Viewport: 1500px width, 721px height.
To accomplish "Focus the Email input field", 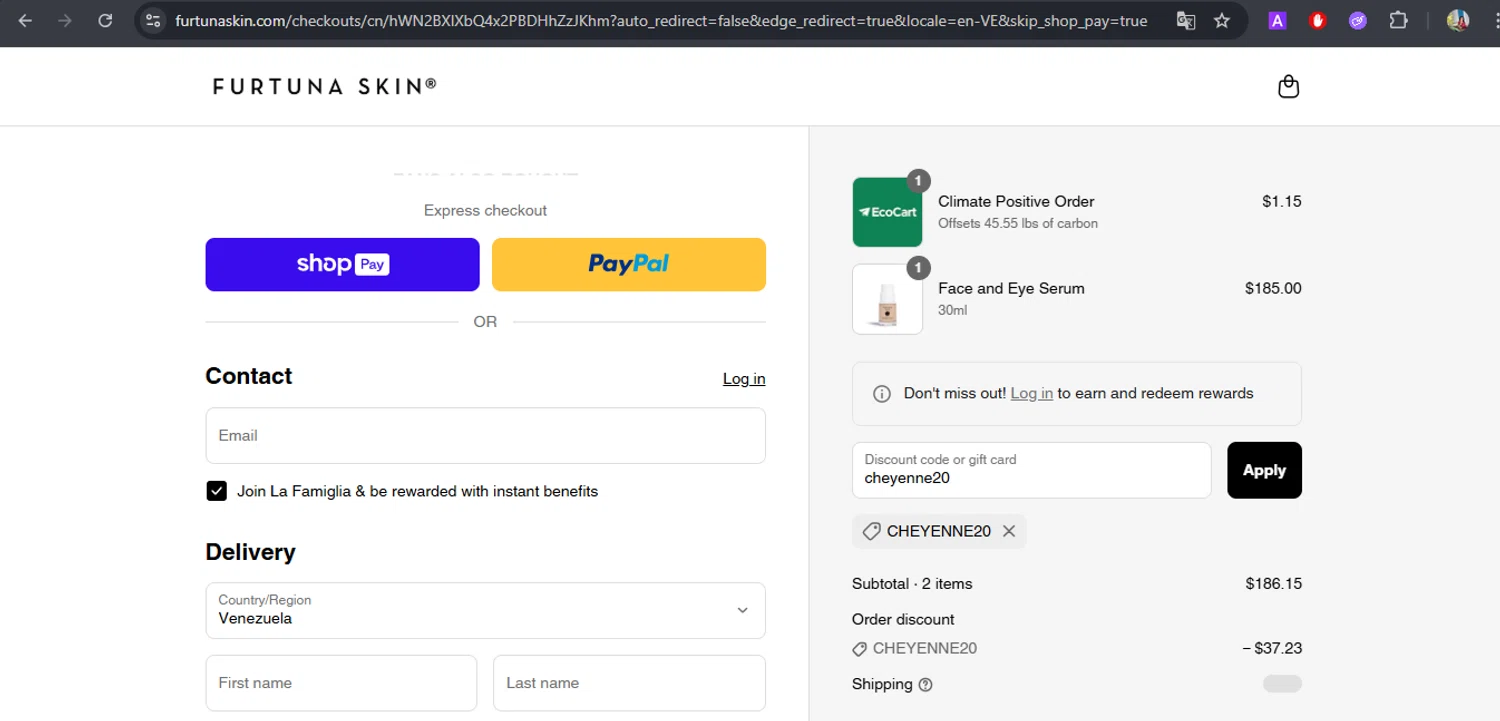I will (485, 435).
